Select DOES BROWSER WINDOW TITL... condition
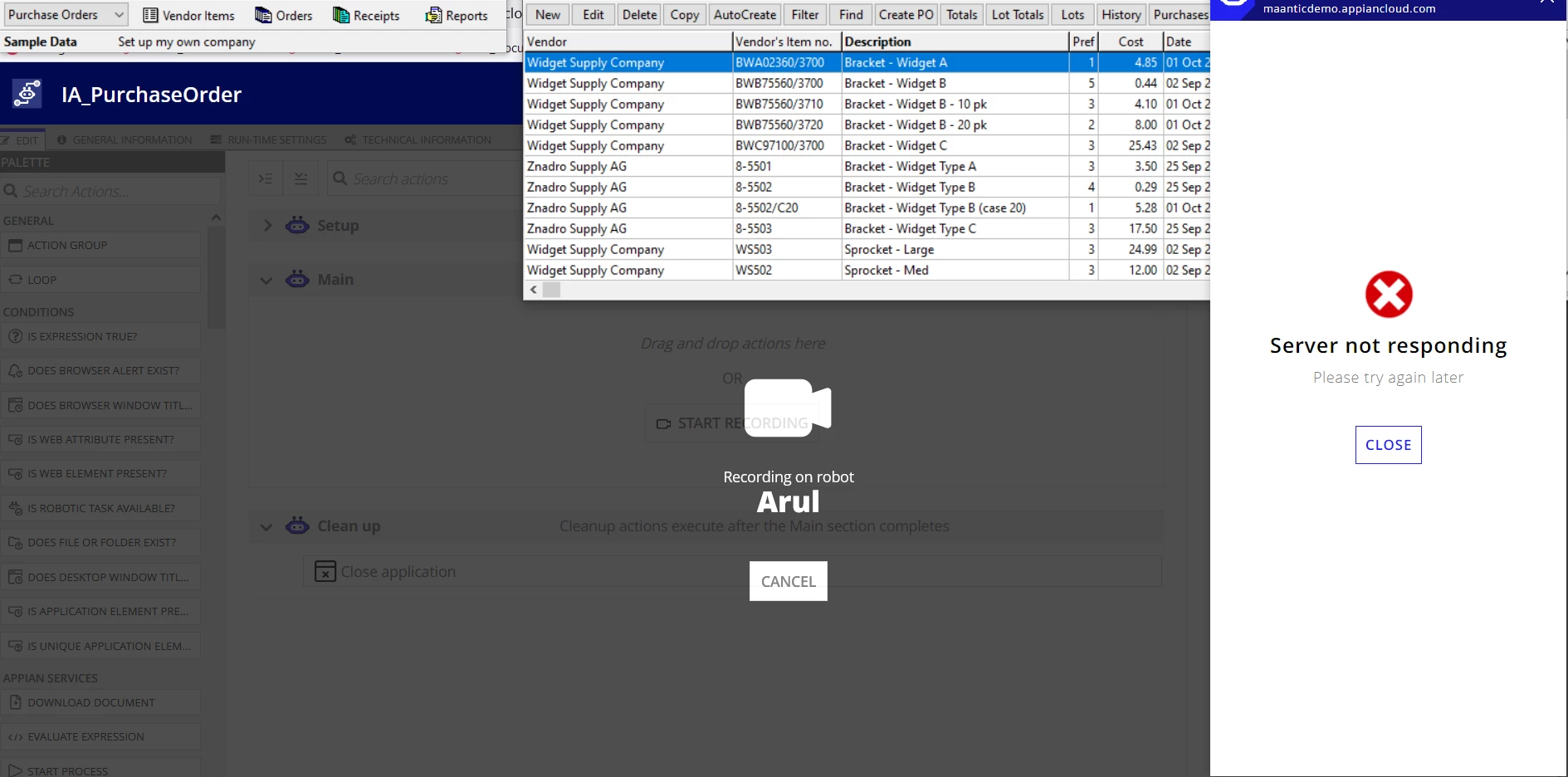The height and width of the screenshot is (777, 1568). pyautogui.click(x=100, y=405)
